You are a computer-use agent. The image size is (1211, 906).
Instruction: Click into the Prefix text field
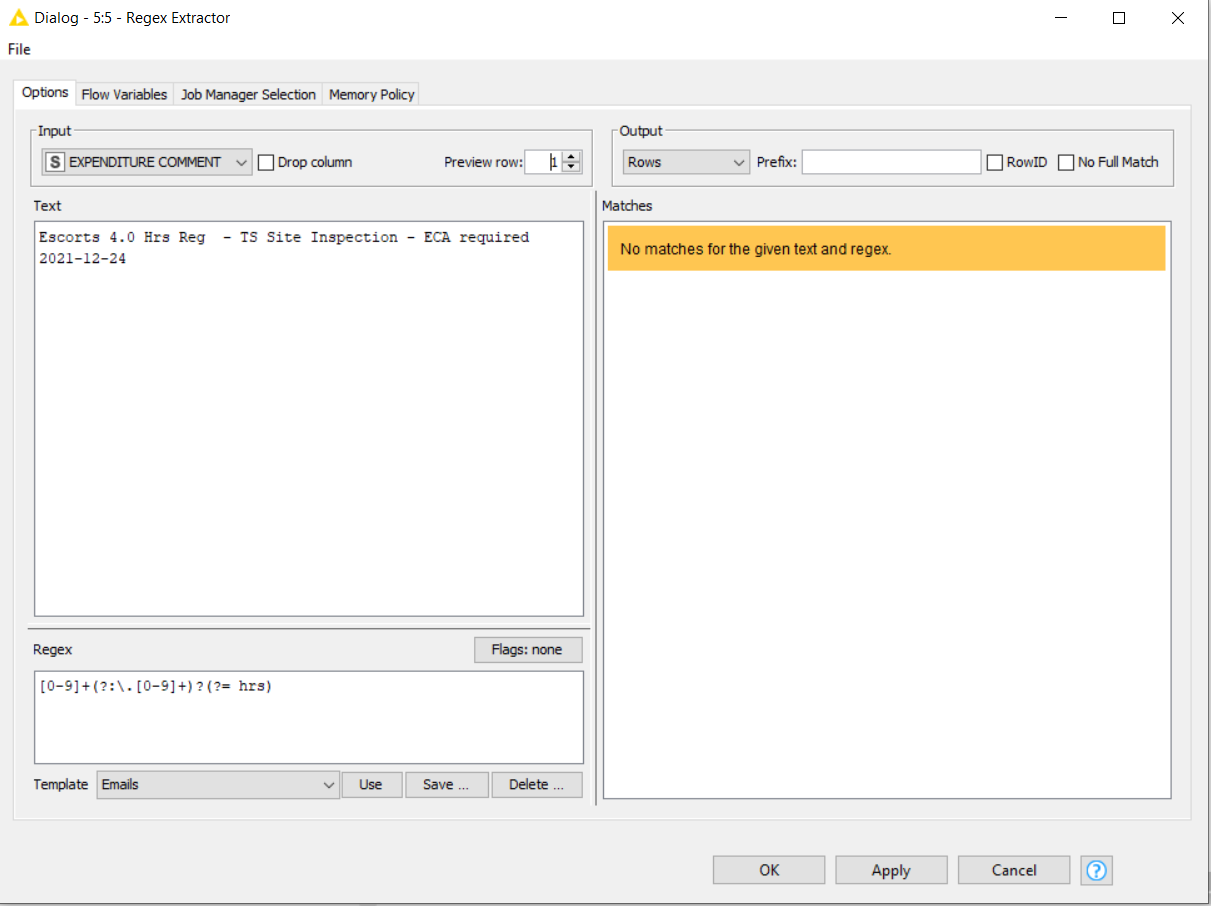click(x=891, y=162)
